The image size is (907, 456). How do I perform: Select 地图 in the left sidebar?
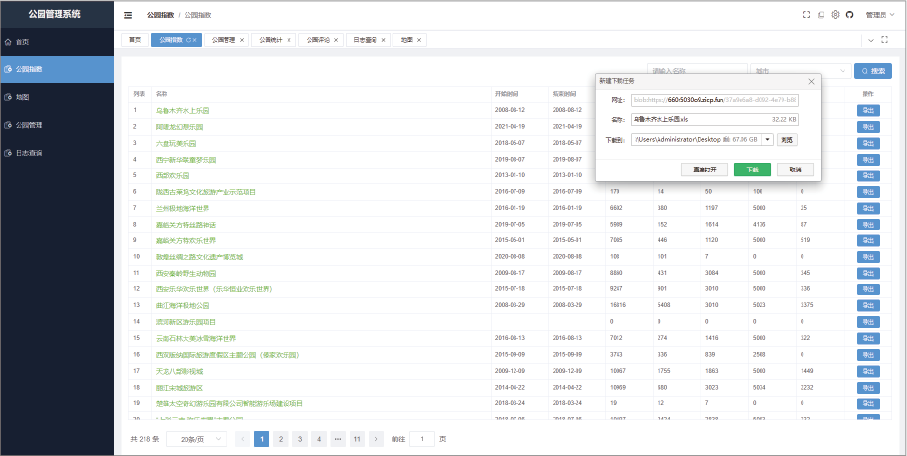click(x=23, y=97)
